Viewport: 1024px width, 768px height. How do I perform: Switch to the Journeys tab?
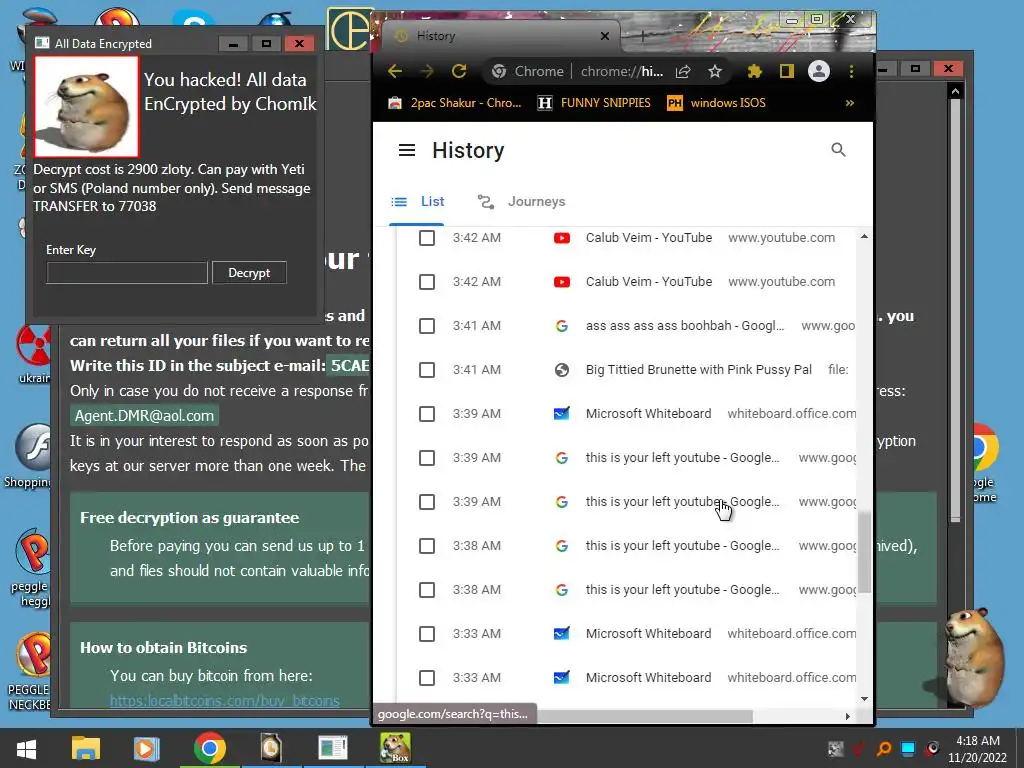point(521,202)
